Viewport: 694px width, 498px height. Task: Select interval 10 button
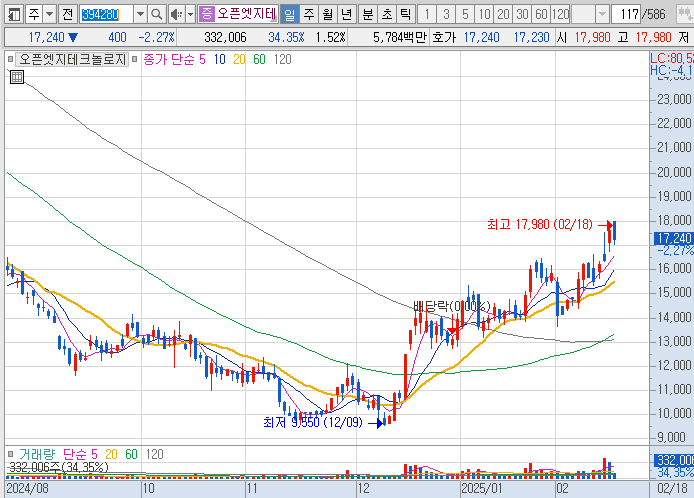[x=484, y=15]
